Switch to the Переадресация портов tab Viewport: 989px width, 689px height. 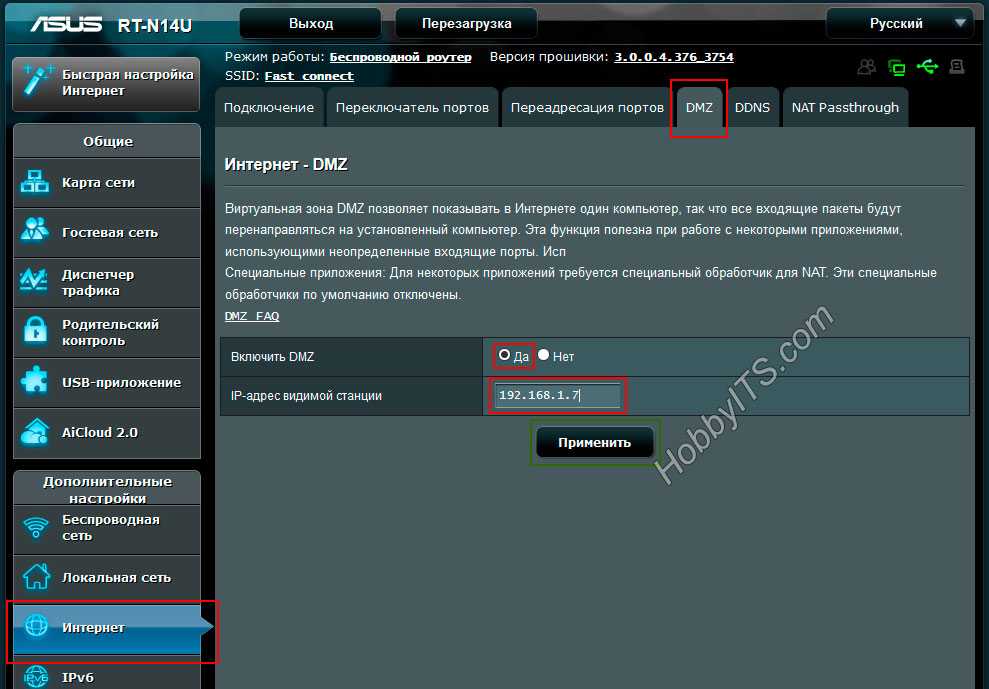click(x=587, y=108)
